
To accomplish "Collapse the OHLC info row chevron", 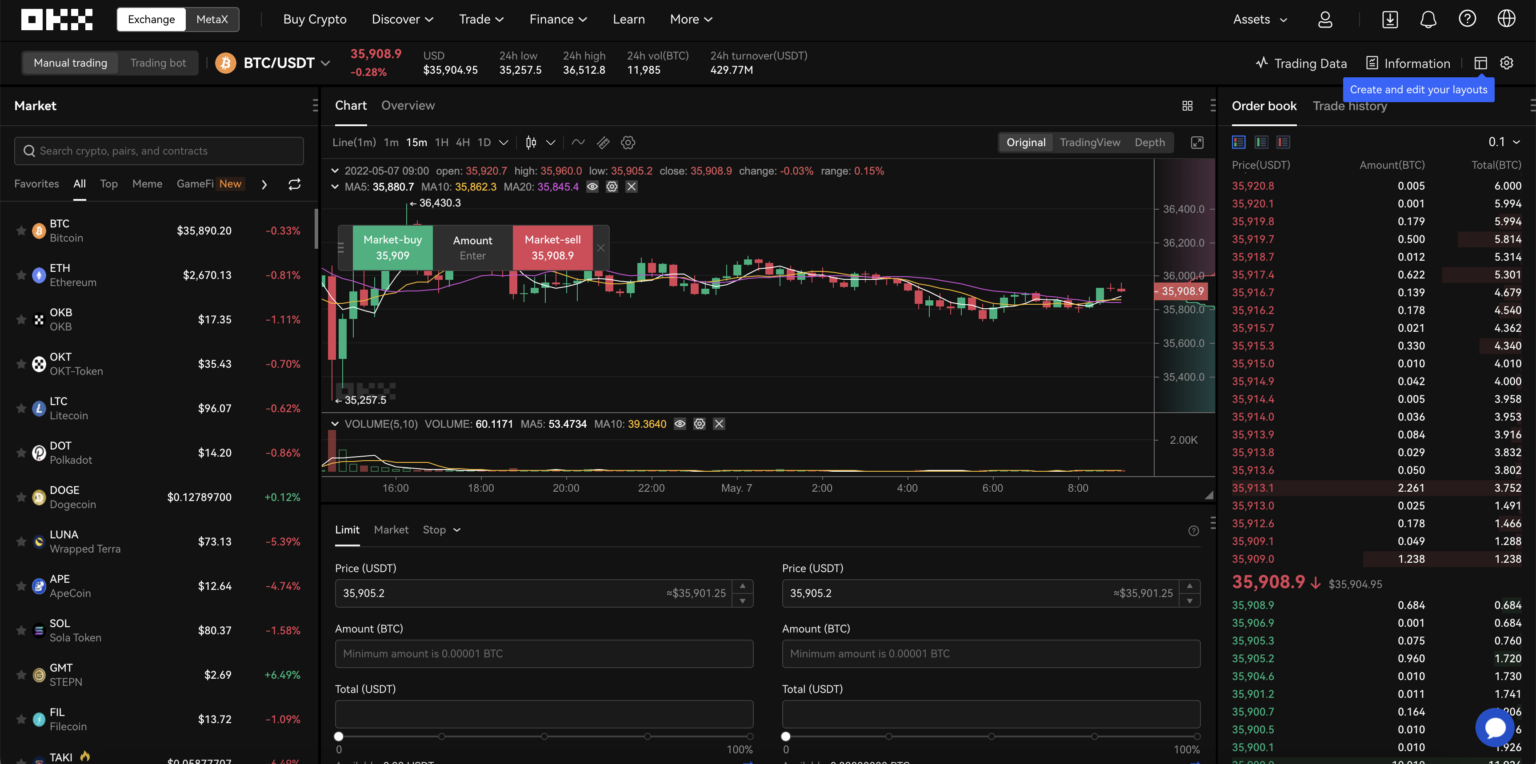I will [x=337, y=171].
